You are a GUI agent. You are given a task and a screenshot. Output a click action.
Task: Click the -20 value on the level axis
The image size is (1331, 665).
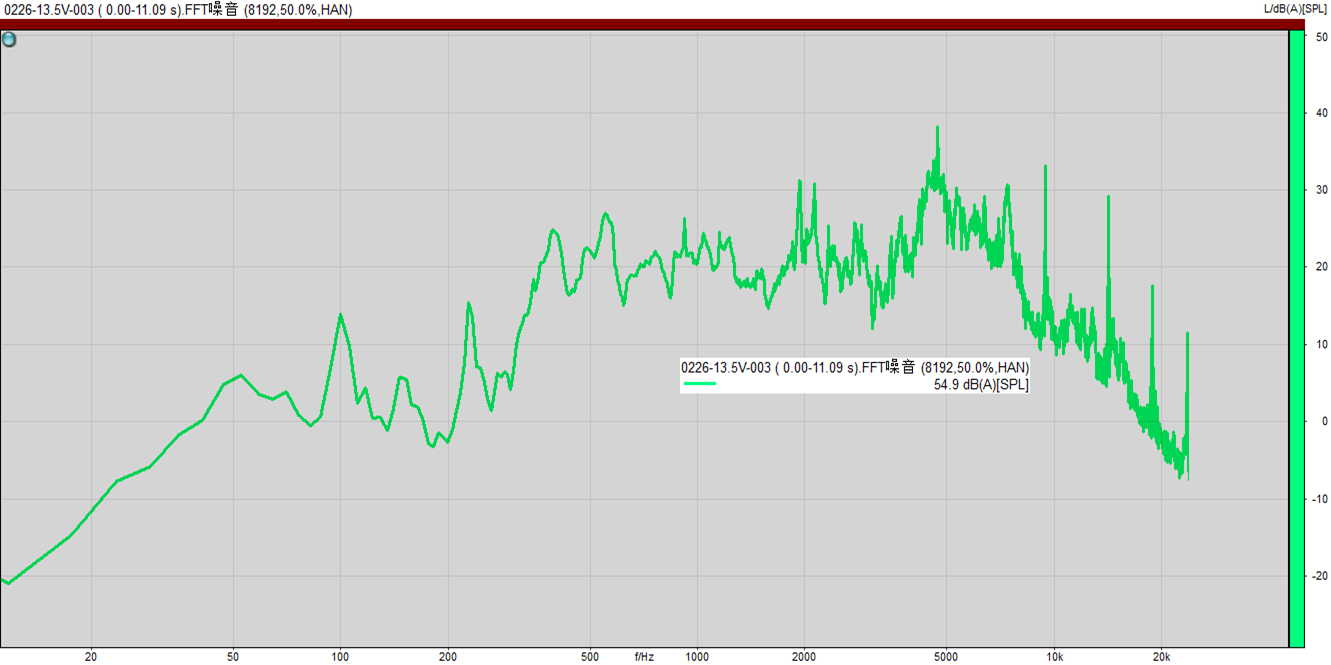1320,576
